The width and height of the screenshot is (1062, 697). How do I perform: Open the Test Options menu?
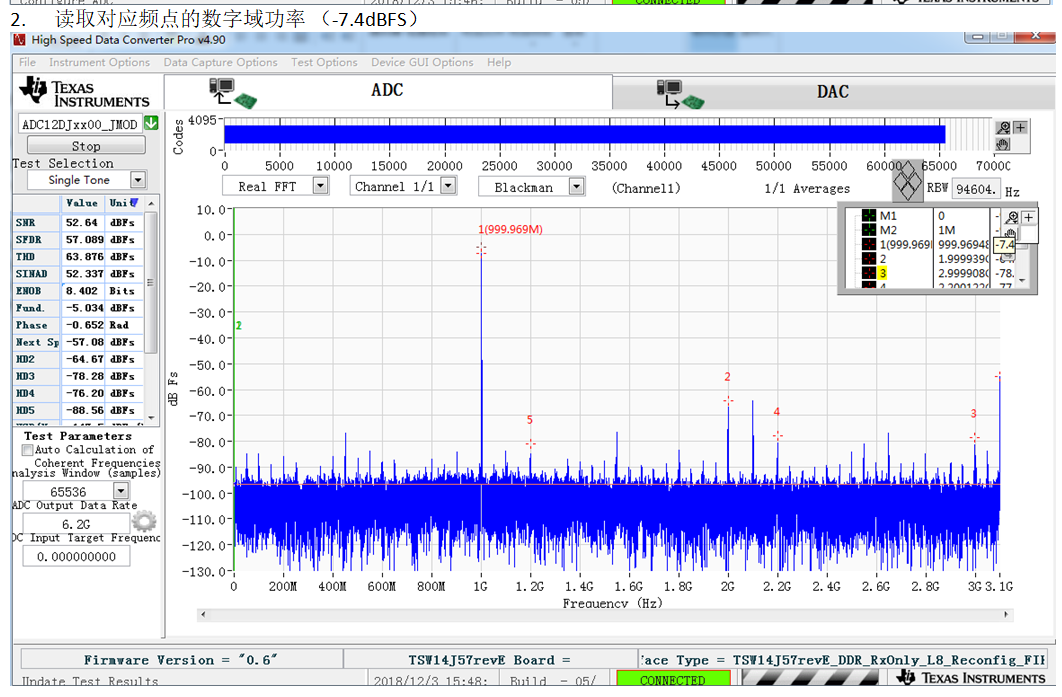324,62
